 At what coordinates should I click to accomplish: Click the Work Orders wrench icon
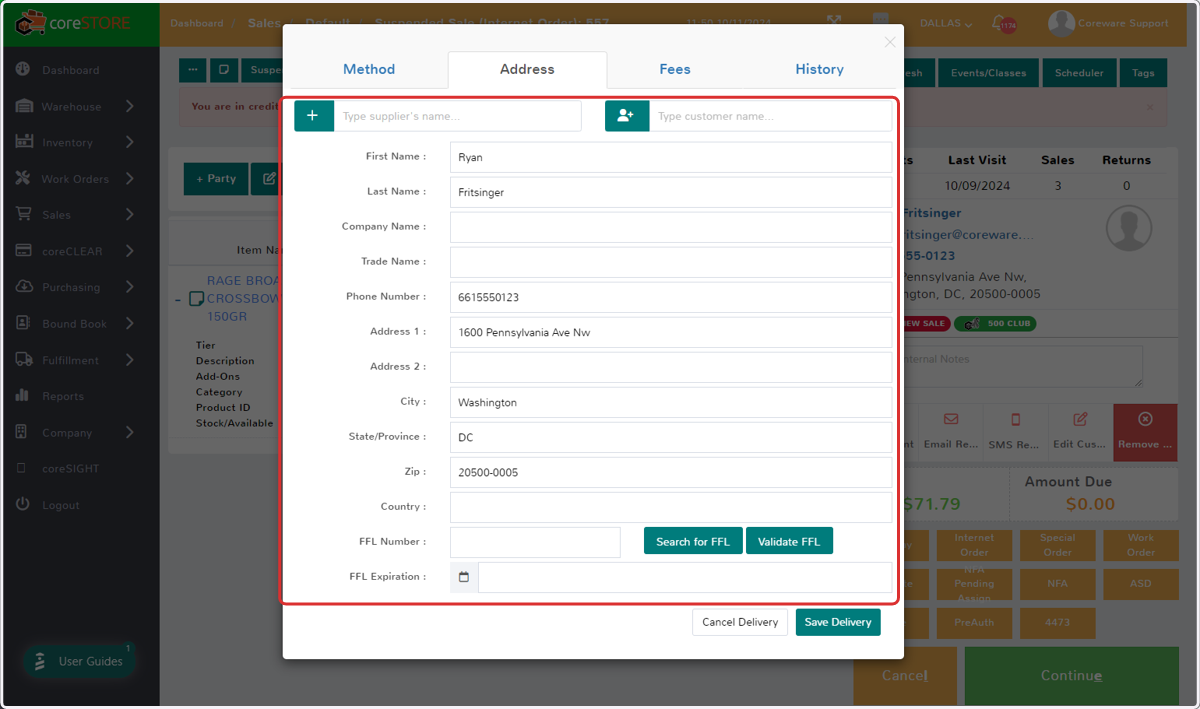click(x=23, y=179)
